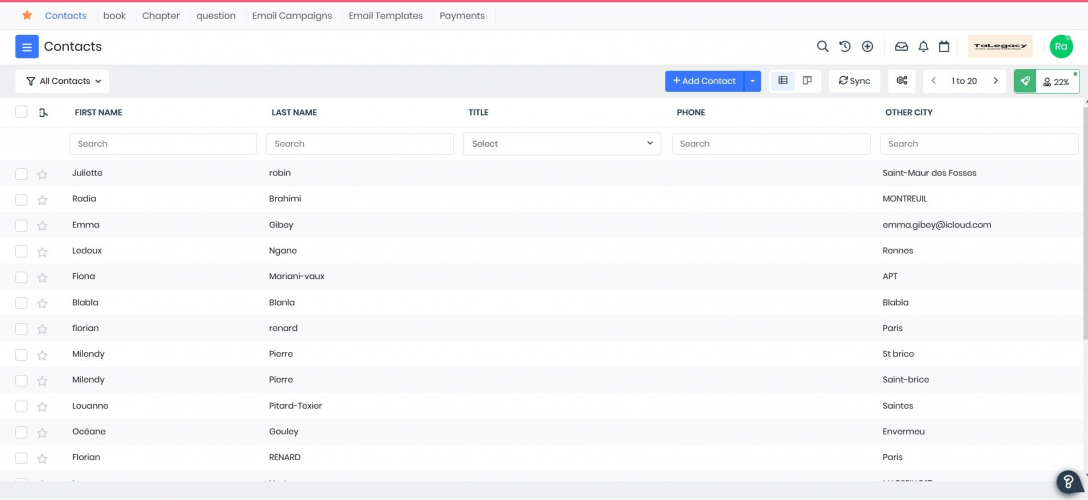The height and width of the screenshot is (500, 1088).
Task: Select the florian renard row checkbox
Action: coord(22,329)
